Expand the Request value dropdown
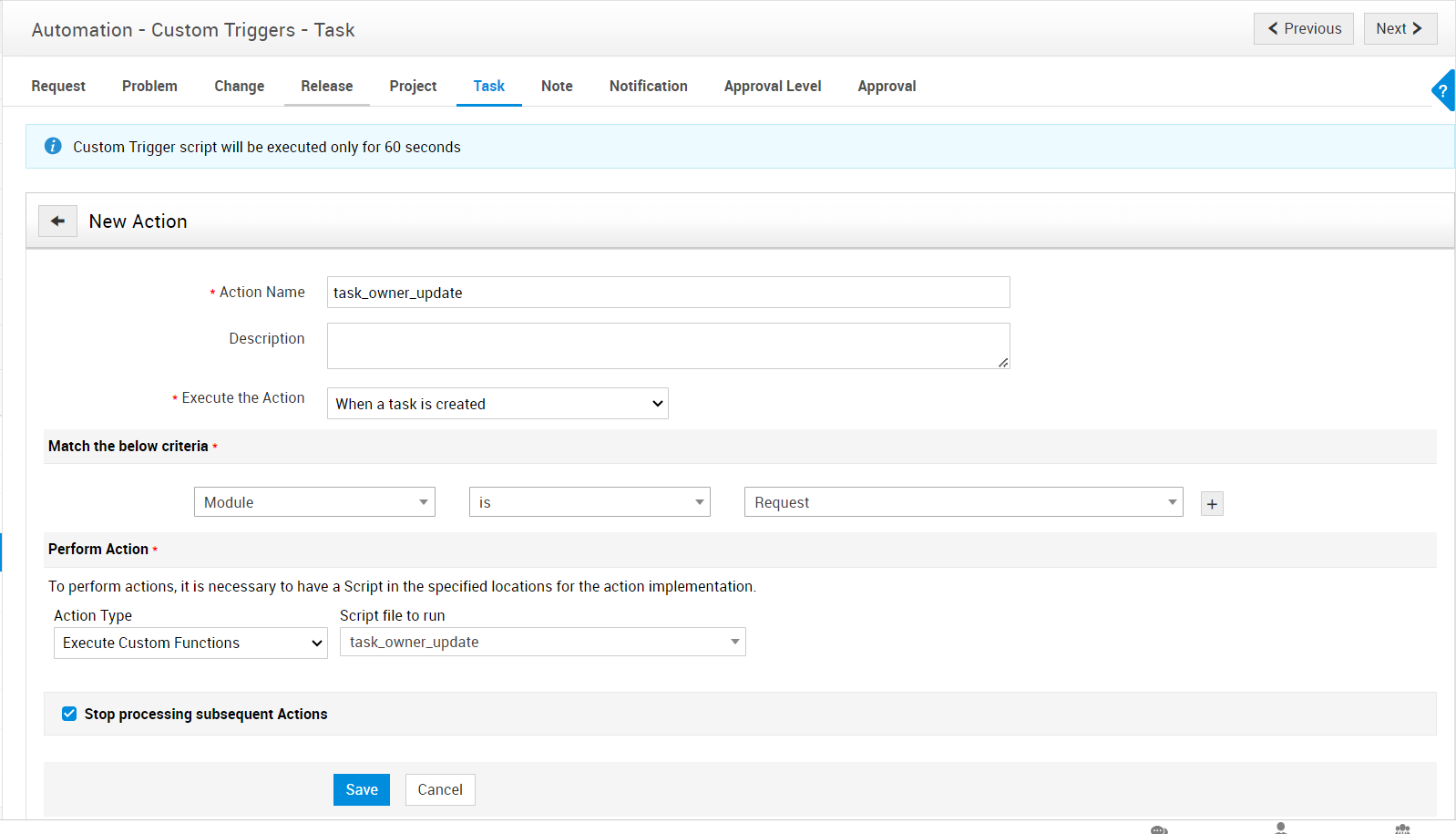 [x=963, y=502]
